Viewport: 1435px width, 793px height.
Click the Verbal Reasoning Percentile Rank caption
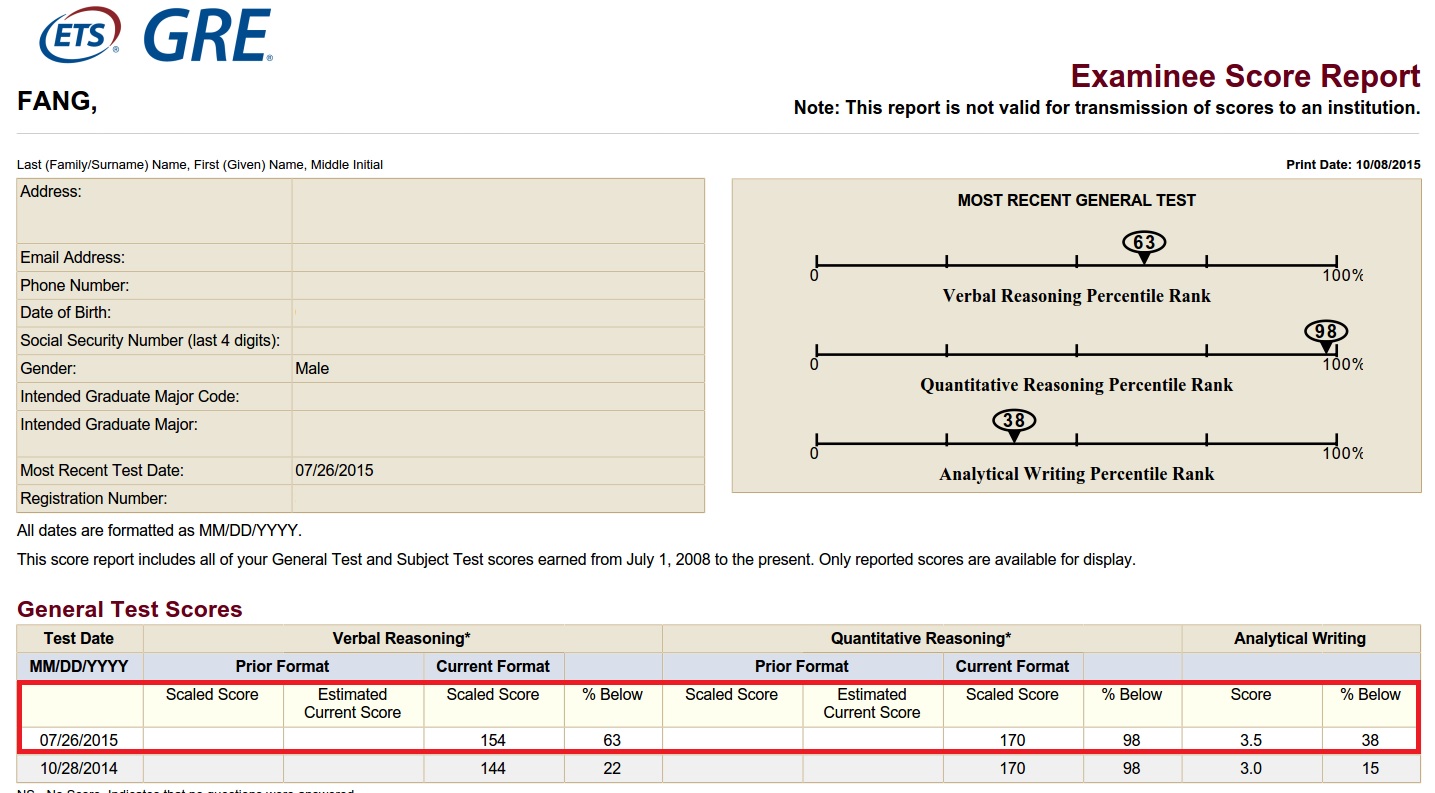pyautogui.click(x=1077, y=296)
